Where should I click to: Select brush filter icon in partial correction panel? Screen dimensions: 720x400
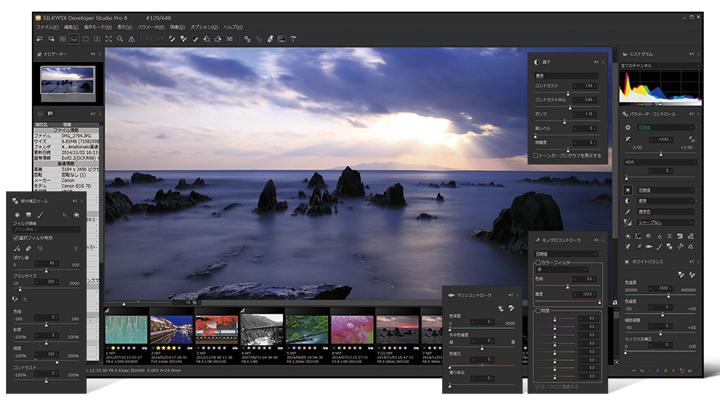40,215
